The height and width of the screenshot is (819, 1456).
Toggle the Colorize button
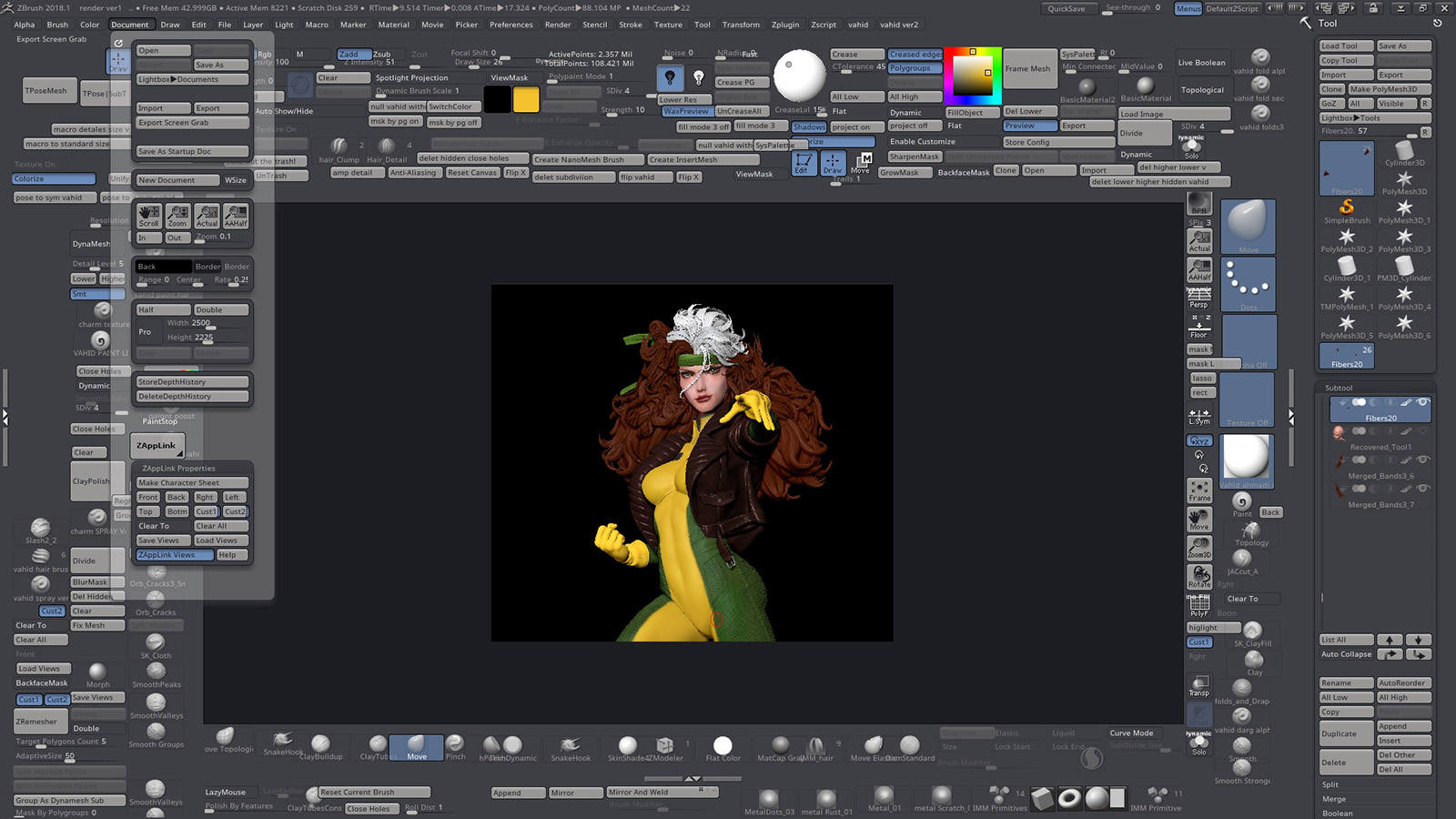pos(54,179)
